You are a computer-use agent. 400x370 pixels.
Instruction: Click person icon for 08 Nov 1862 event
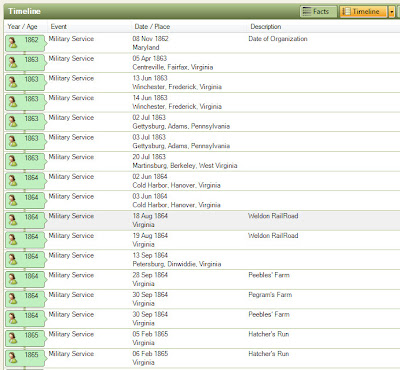coord(13,43)
